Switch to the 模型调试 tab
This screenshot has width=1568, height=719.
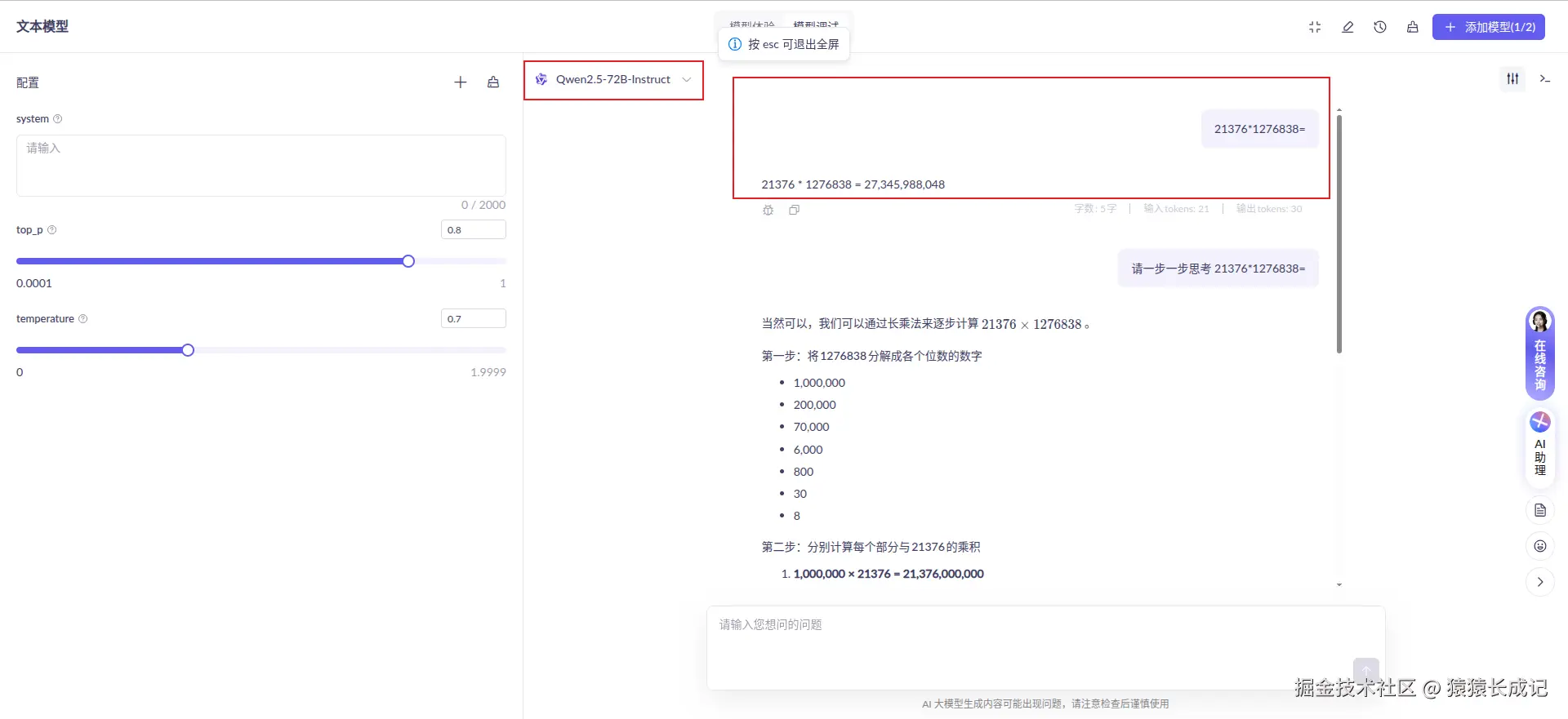[816, 24]
